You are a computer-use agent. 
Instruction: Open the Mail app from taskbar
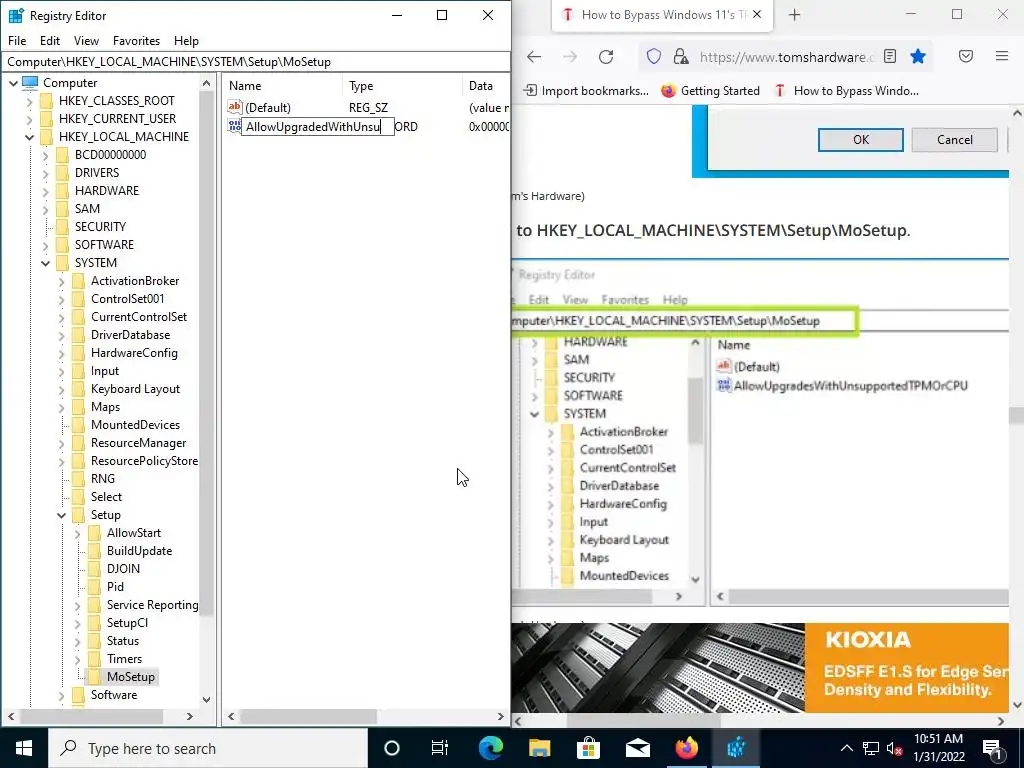(637, 748)
